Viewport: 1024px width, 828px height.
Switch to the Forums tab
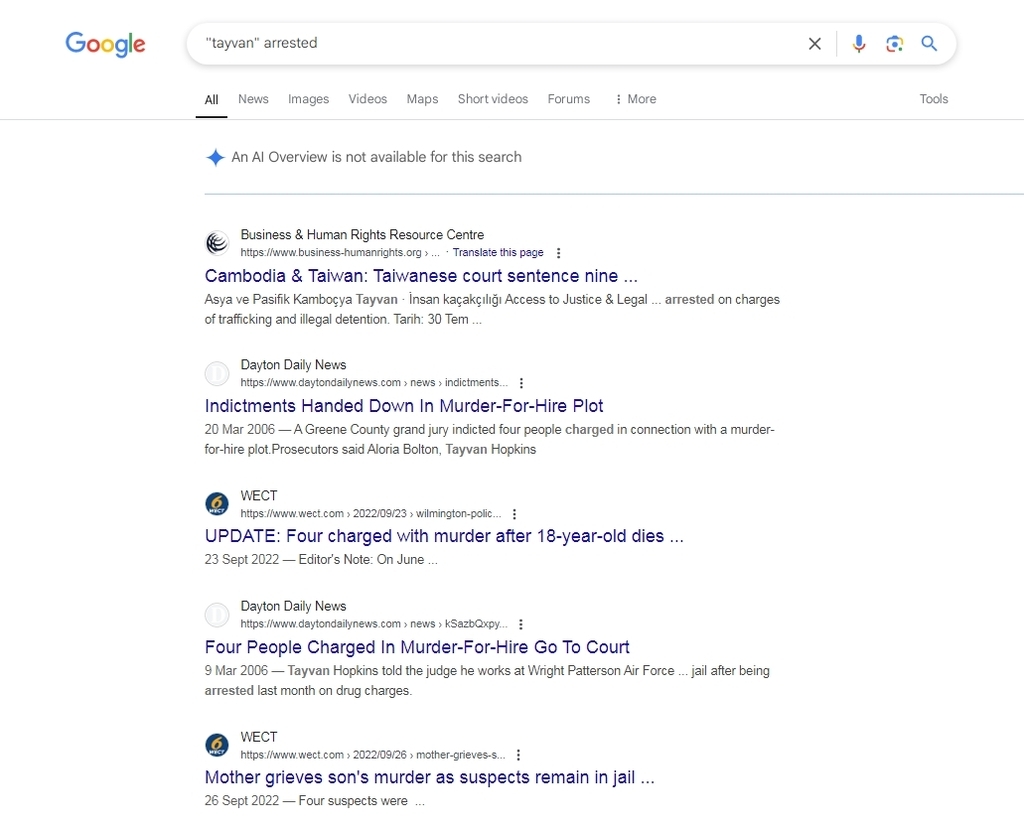[x=568, y=99]
